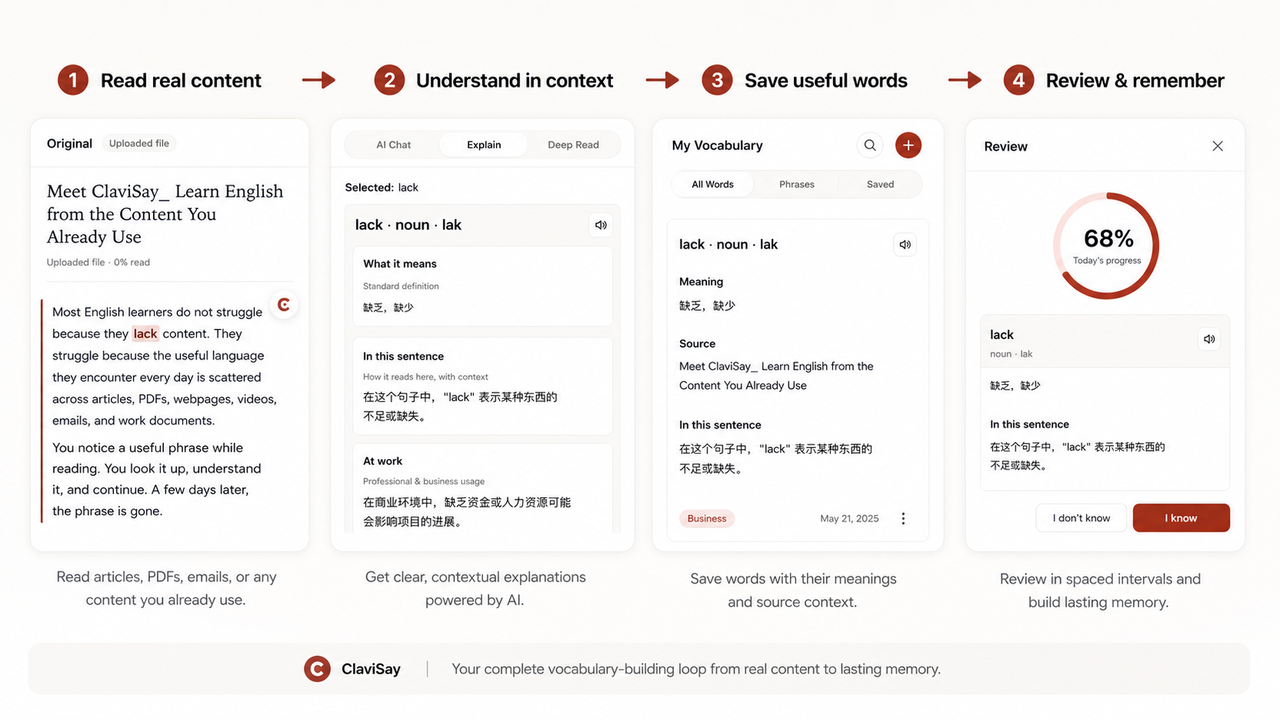Click the Source heading in vocabulary card
Viewport: 1280px width, 720px height.
click(697, 343)
